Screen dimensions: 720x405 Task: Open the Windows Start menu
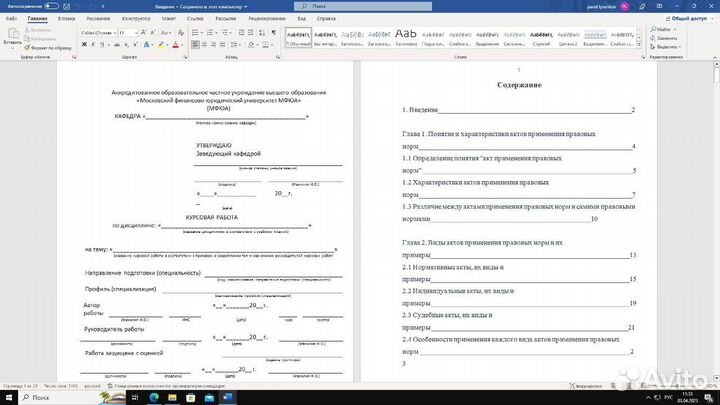pos(9,398)
